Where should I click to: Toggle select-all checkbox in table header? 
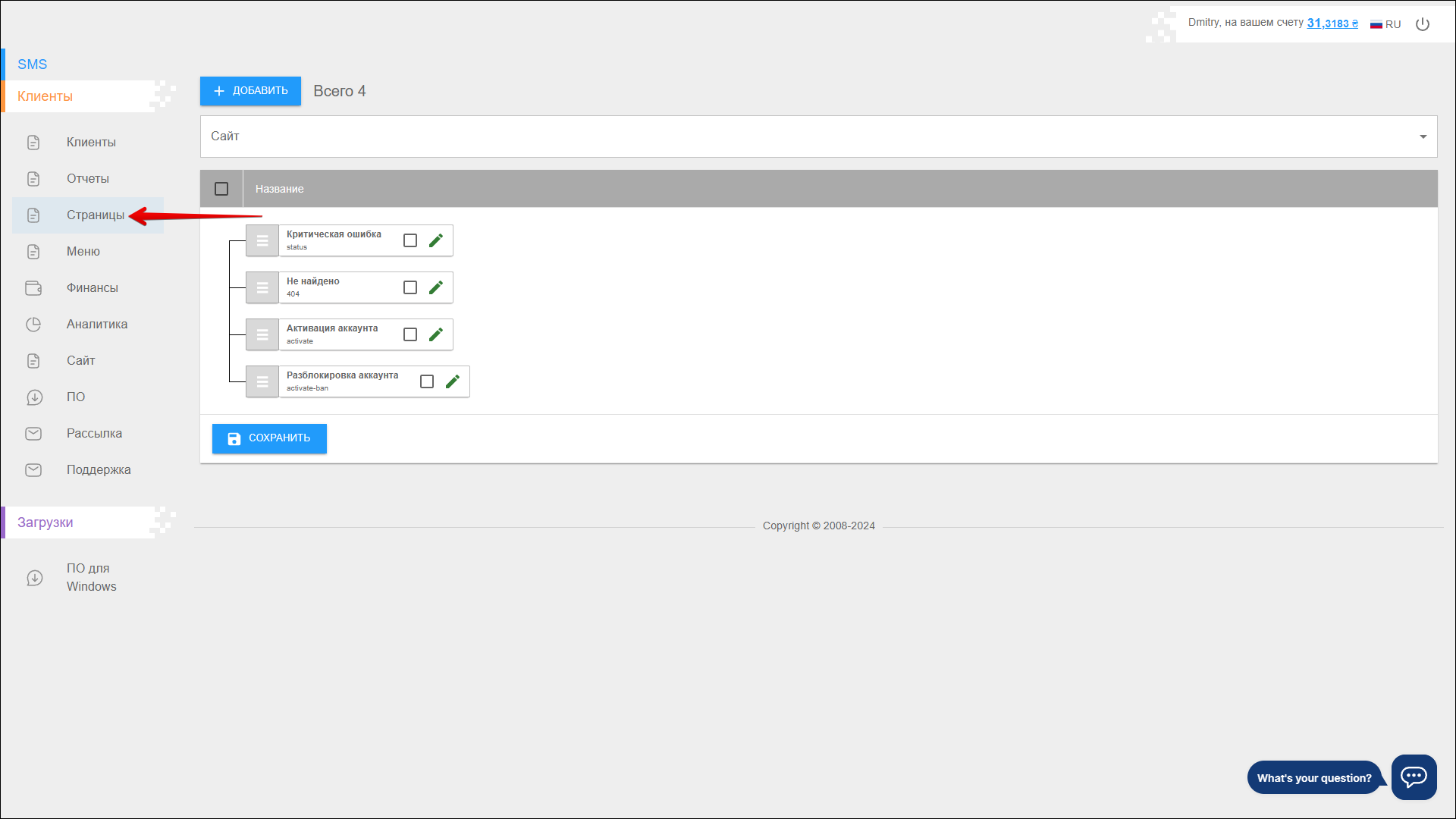coord(221,189)
